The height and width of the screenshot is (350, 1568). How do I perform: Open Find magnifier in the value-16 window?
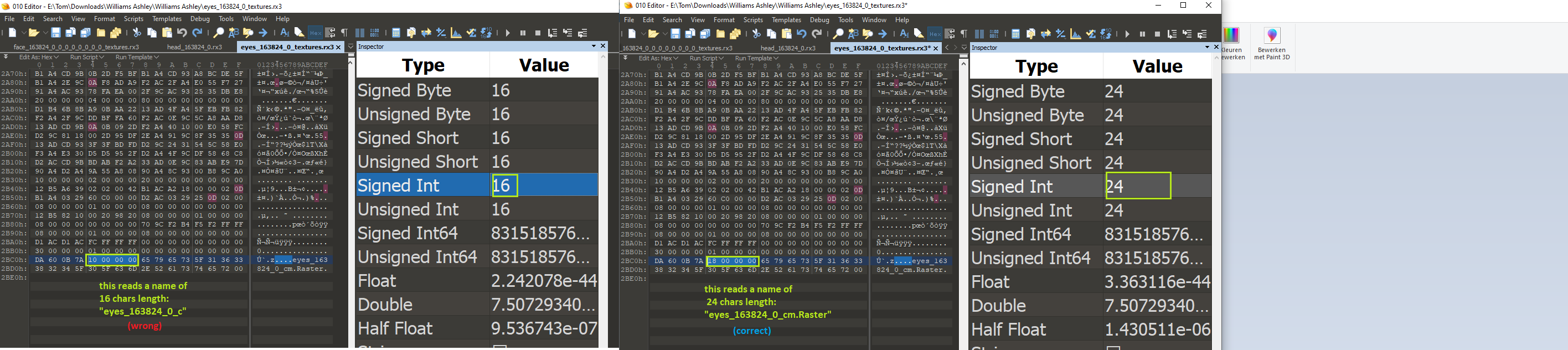tap(219, 33)
